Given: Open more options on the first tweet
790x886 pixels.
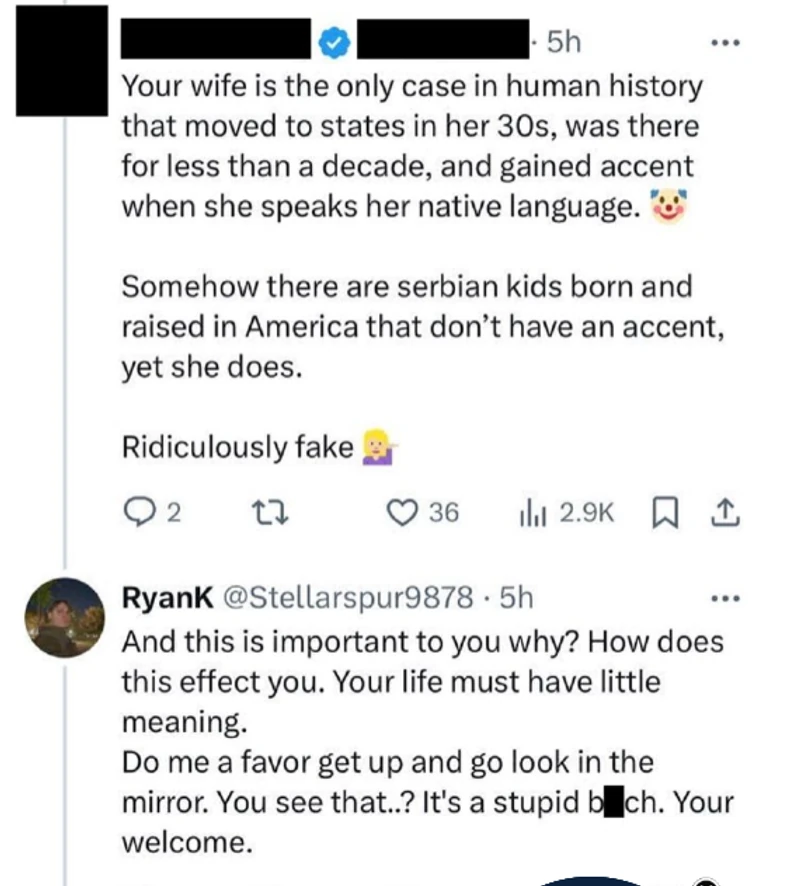Looking at the screenshot, I should coord(725,44).
